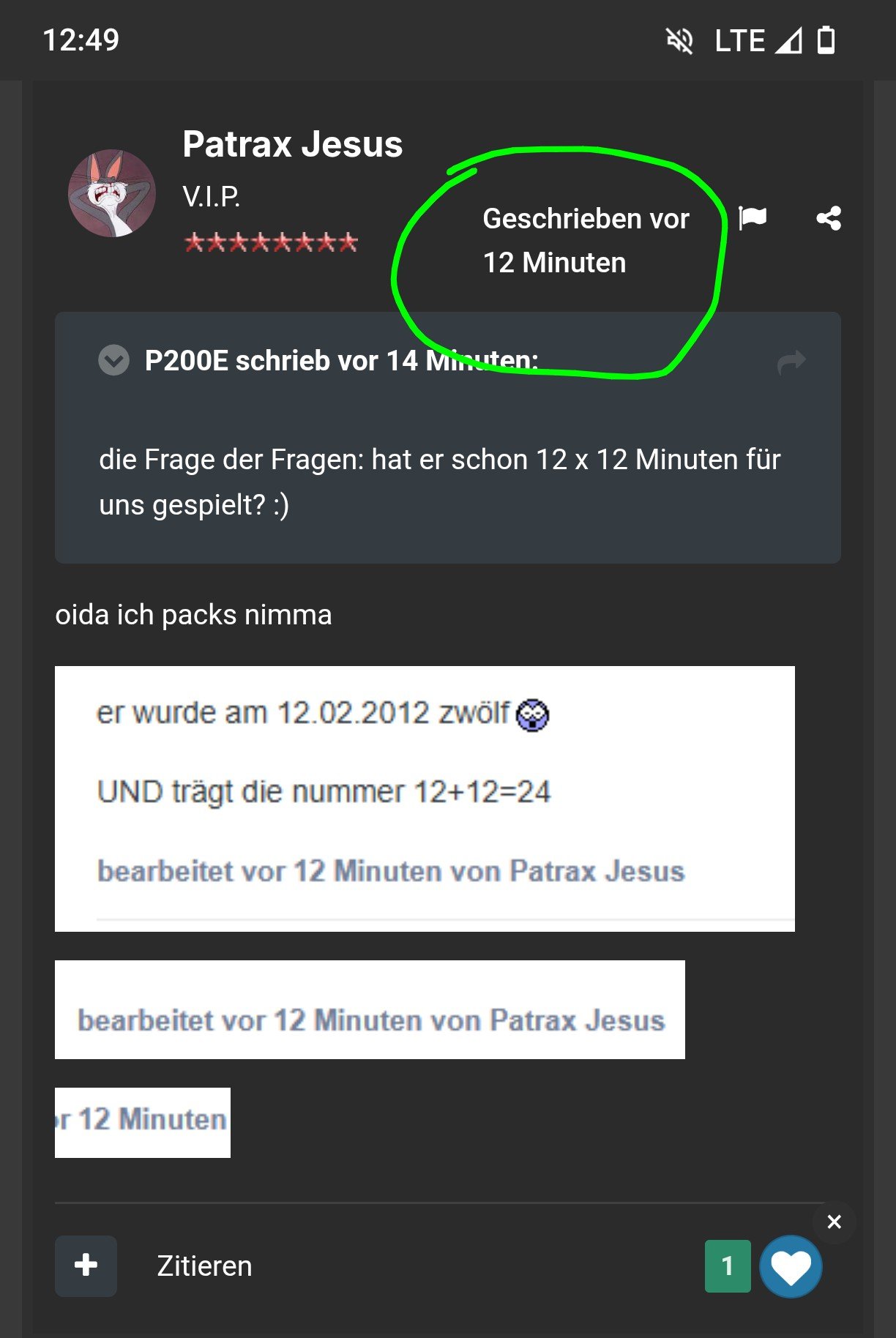Viewport: 896px width, 1338px height.
Task: Open Patrax Jesus profile name link
Action: 293,143
